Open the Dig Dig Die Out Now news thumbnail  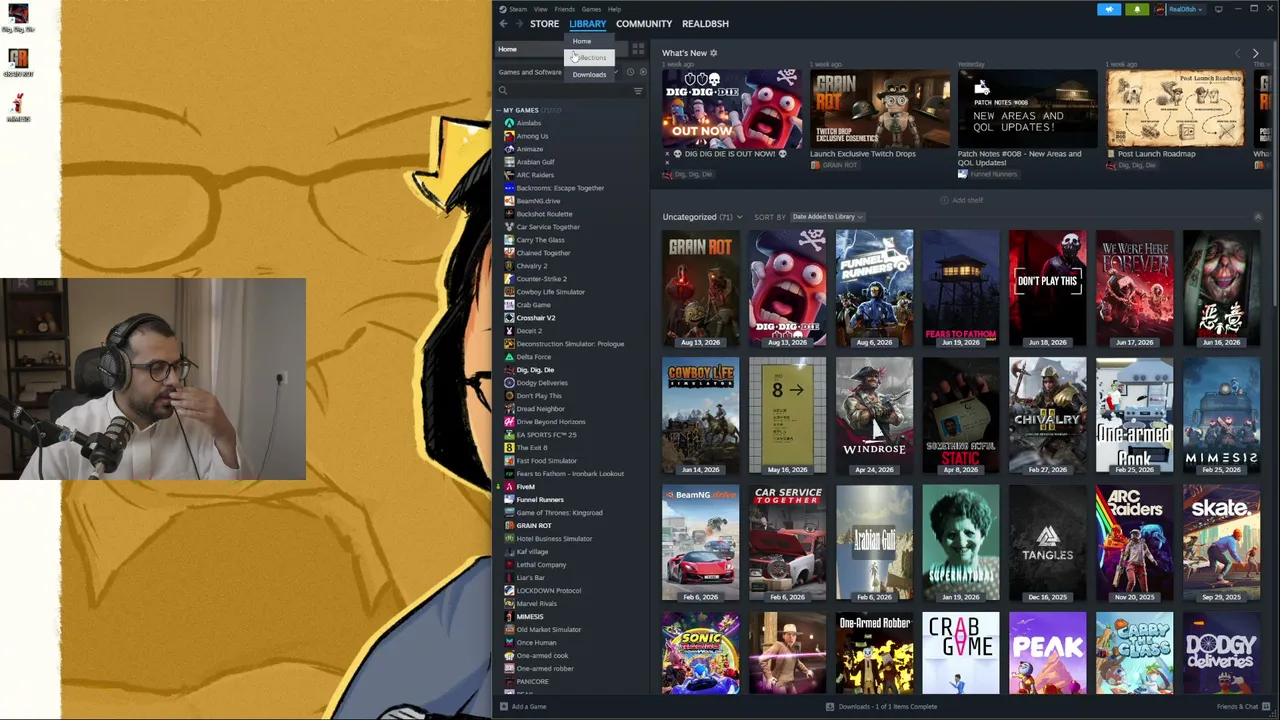point(732,108)
